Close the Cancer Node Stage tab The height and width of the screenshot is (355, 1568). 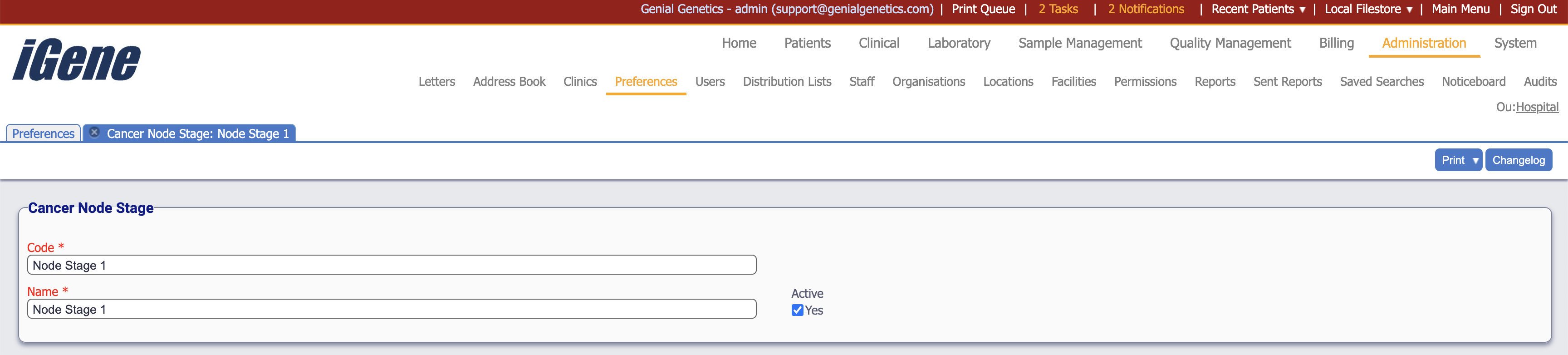coord(94,132)
